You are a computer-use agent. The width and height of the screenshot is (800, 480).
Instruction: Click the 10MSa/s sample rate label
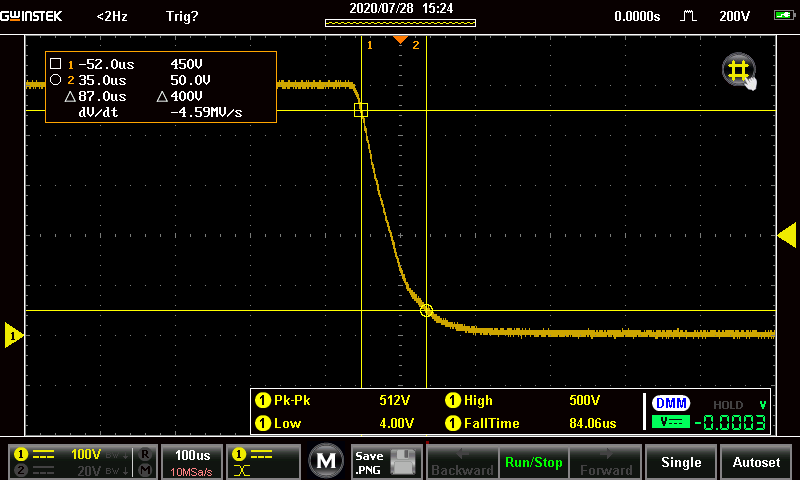point(191,472)
